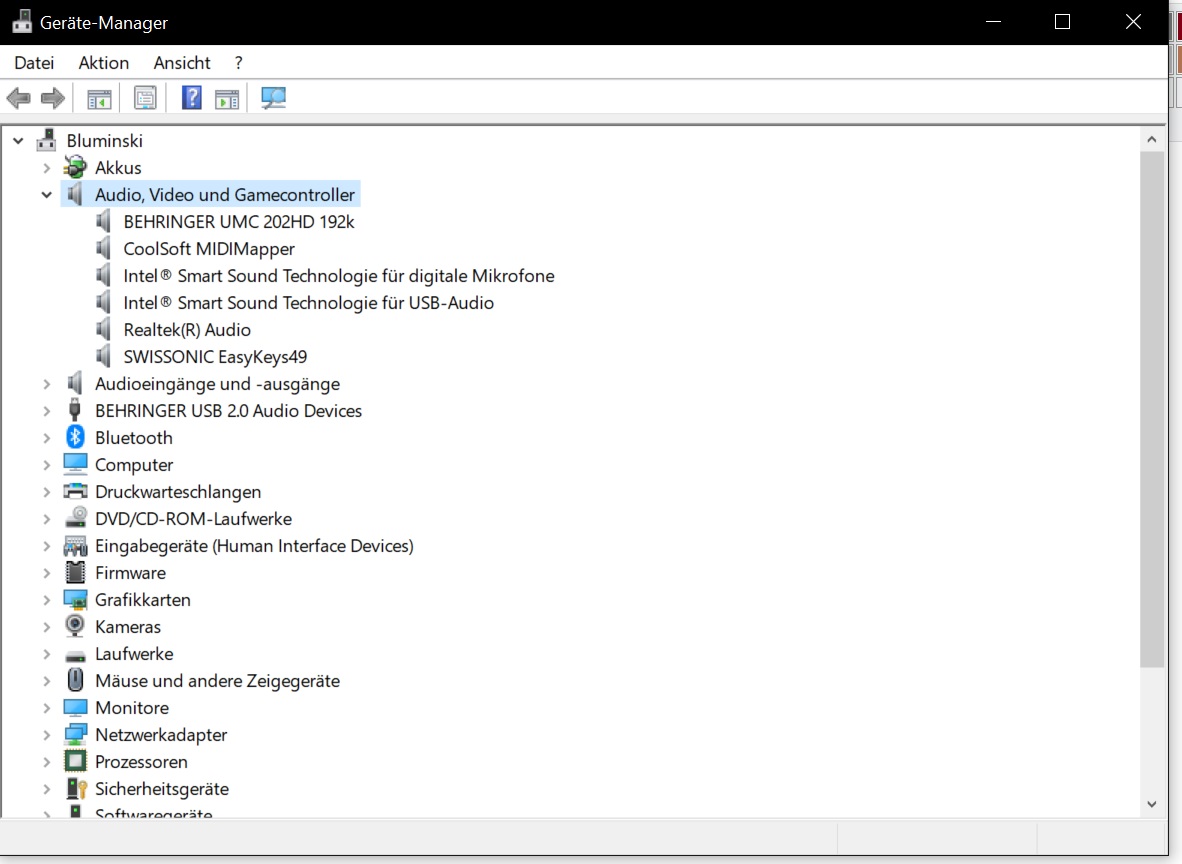
Task: Click the Bluetooth category icon
Action: pyautogui.click(x=75, y=437)
